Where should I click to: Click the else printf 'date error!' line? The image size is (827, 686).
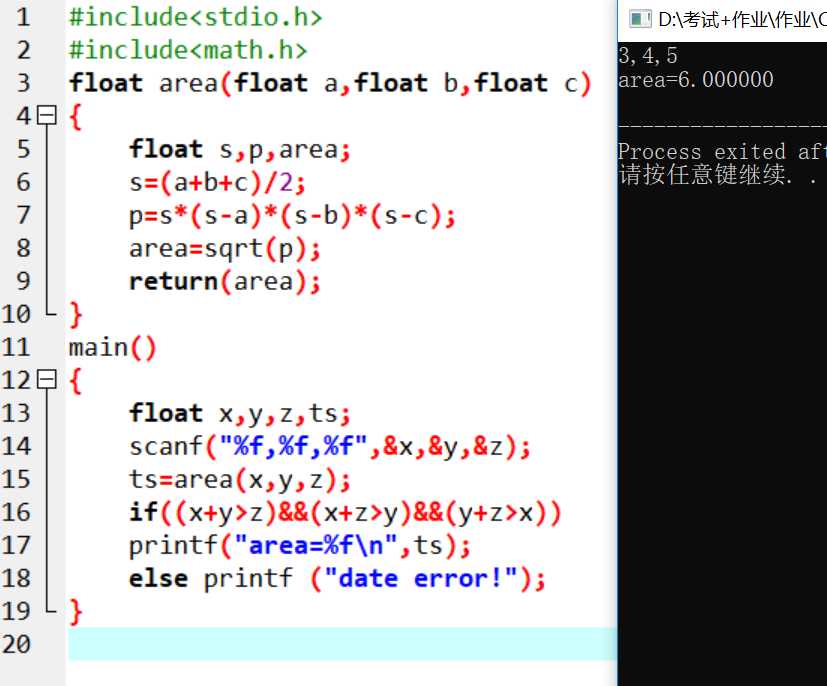click(338, 578)
